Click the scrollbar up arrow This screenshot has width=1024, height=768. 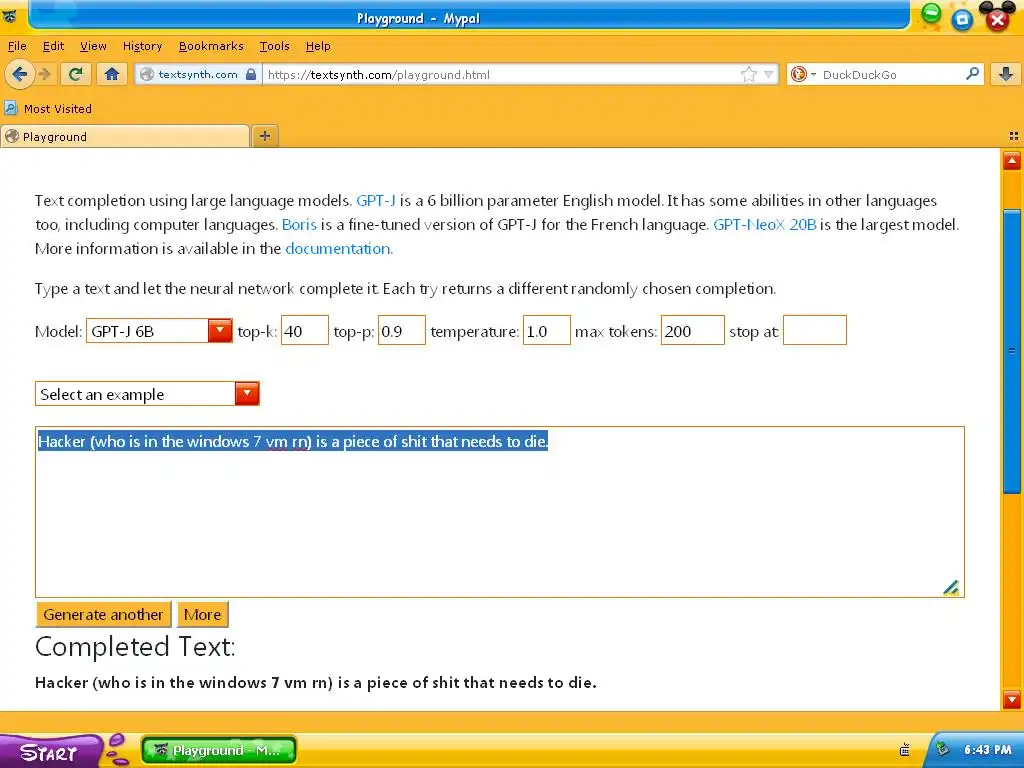[x=1012, y=161]
